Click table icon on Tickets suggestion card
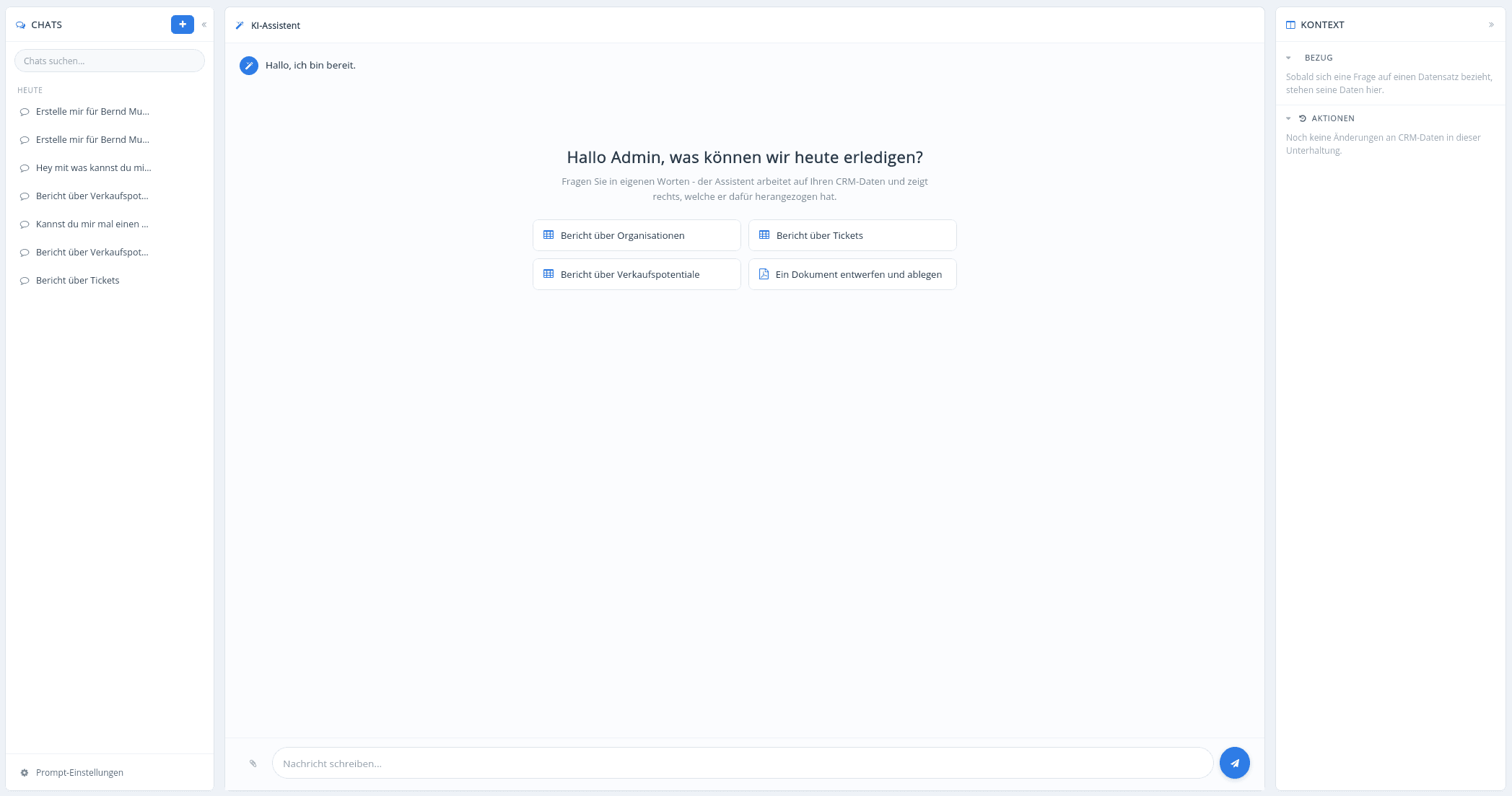Image resolution: width=1512 pixels, height=796 pixels. pos(764,235)
